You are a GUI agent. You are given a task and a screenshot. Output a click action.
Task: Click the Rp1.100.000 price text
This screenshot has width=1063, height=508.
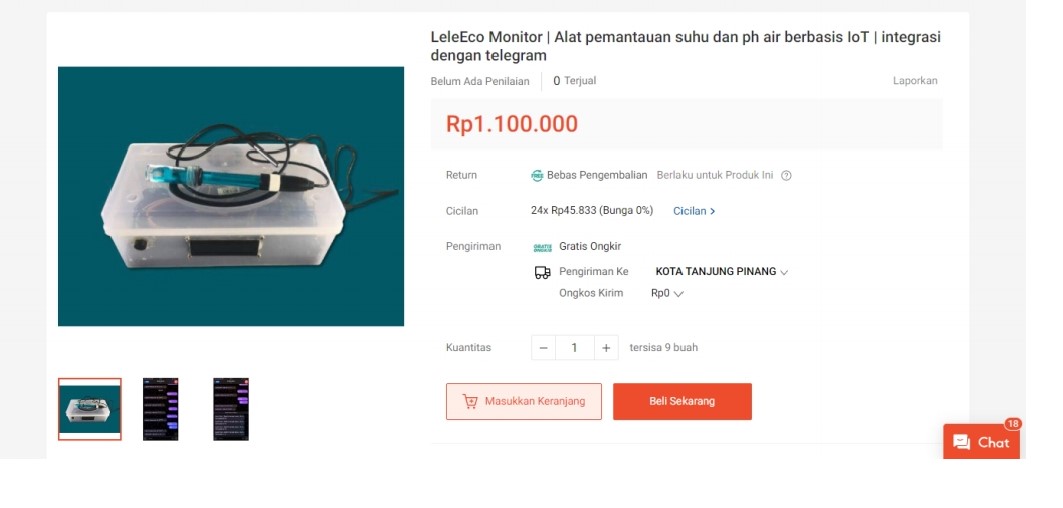[512, 124]
